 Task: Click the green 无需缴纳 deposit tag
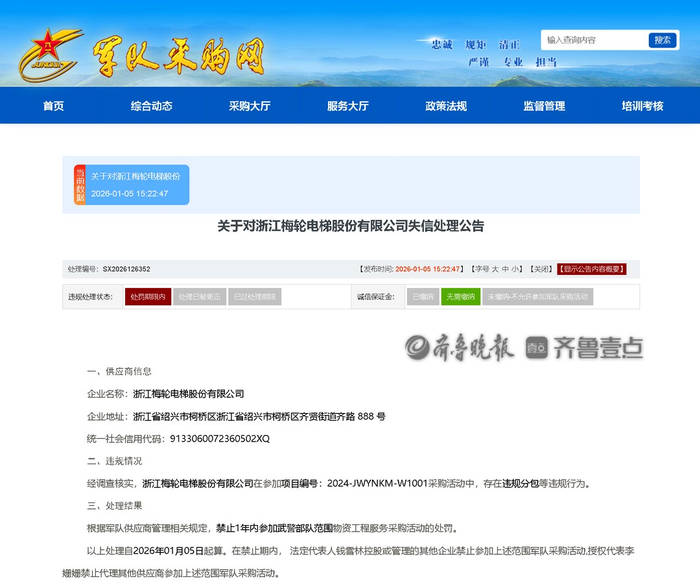point(461,297)
